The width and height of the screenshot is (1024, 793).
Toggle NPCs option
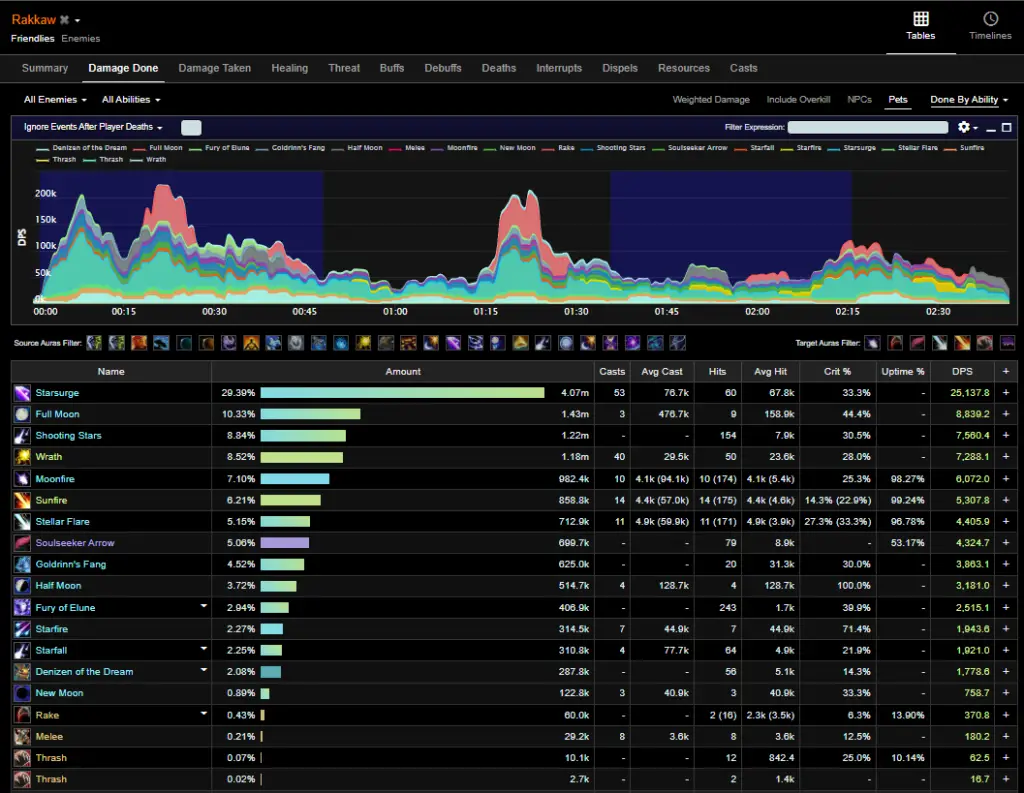pos(859,99)
